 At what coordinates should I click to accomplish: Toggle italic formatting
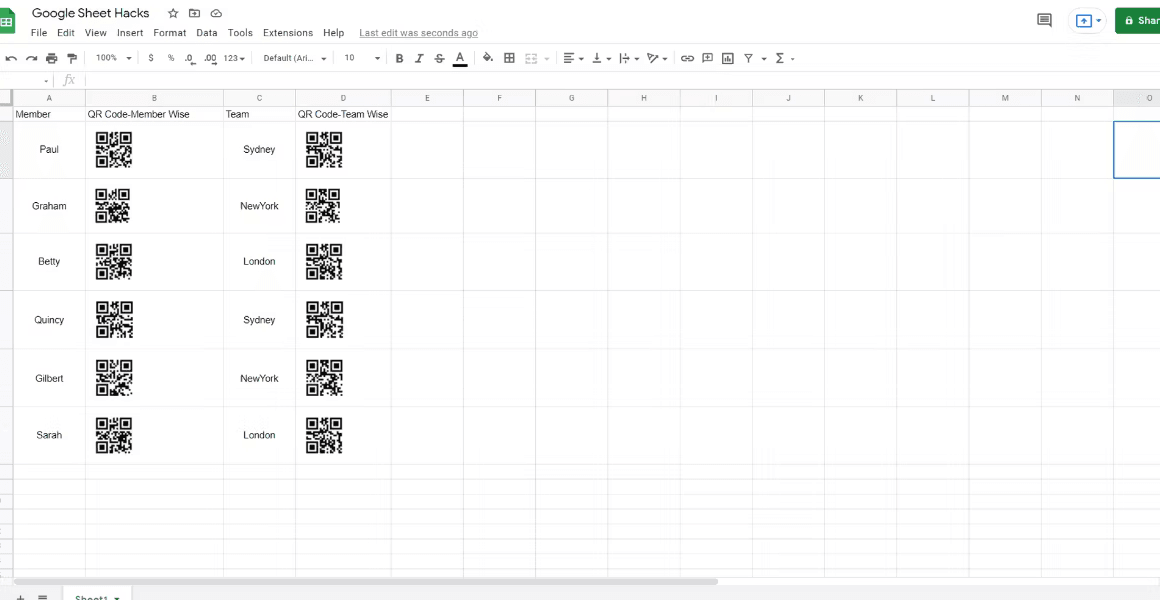pyautogui.click(x=419, y=58)
